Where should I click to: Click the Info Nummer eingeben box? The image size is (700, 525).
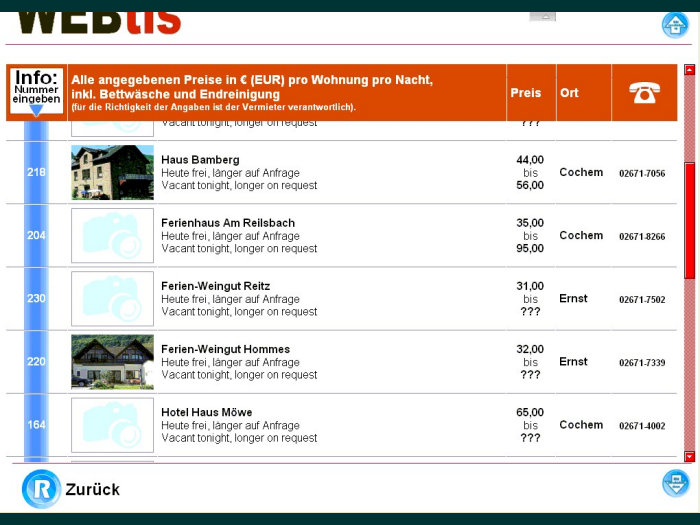point(37,87)
